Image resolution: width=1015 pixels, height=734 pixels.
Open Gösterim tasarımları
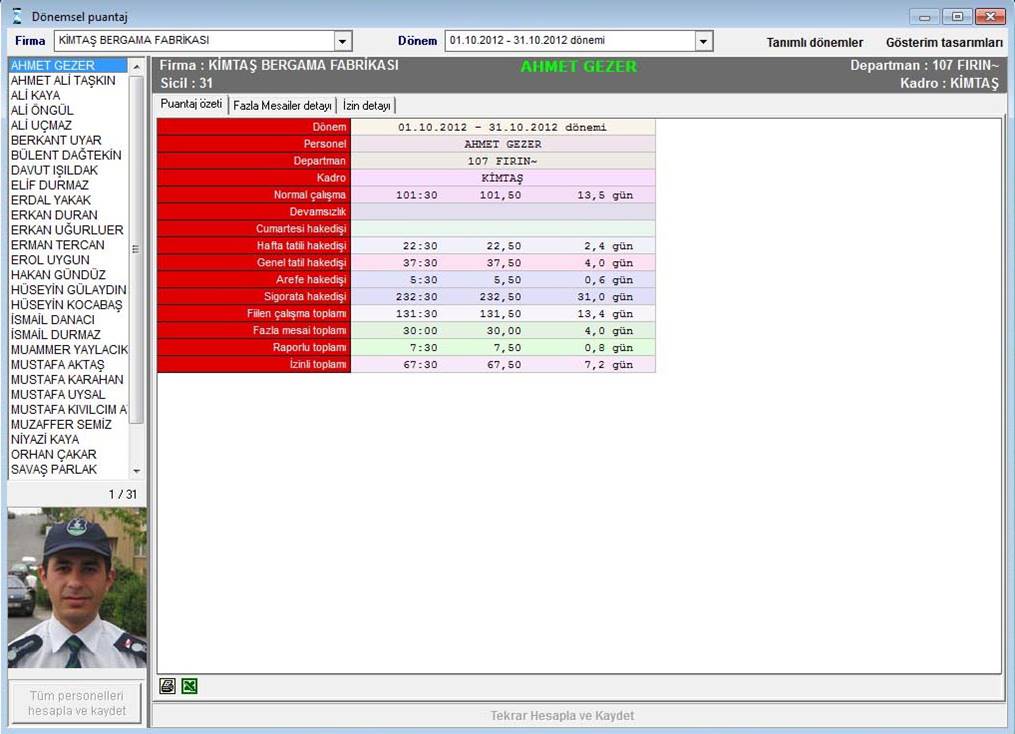point(943,43)
